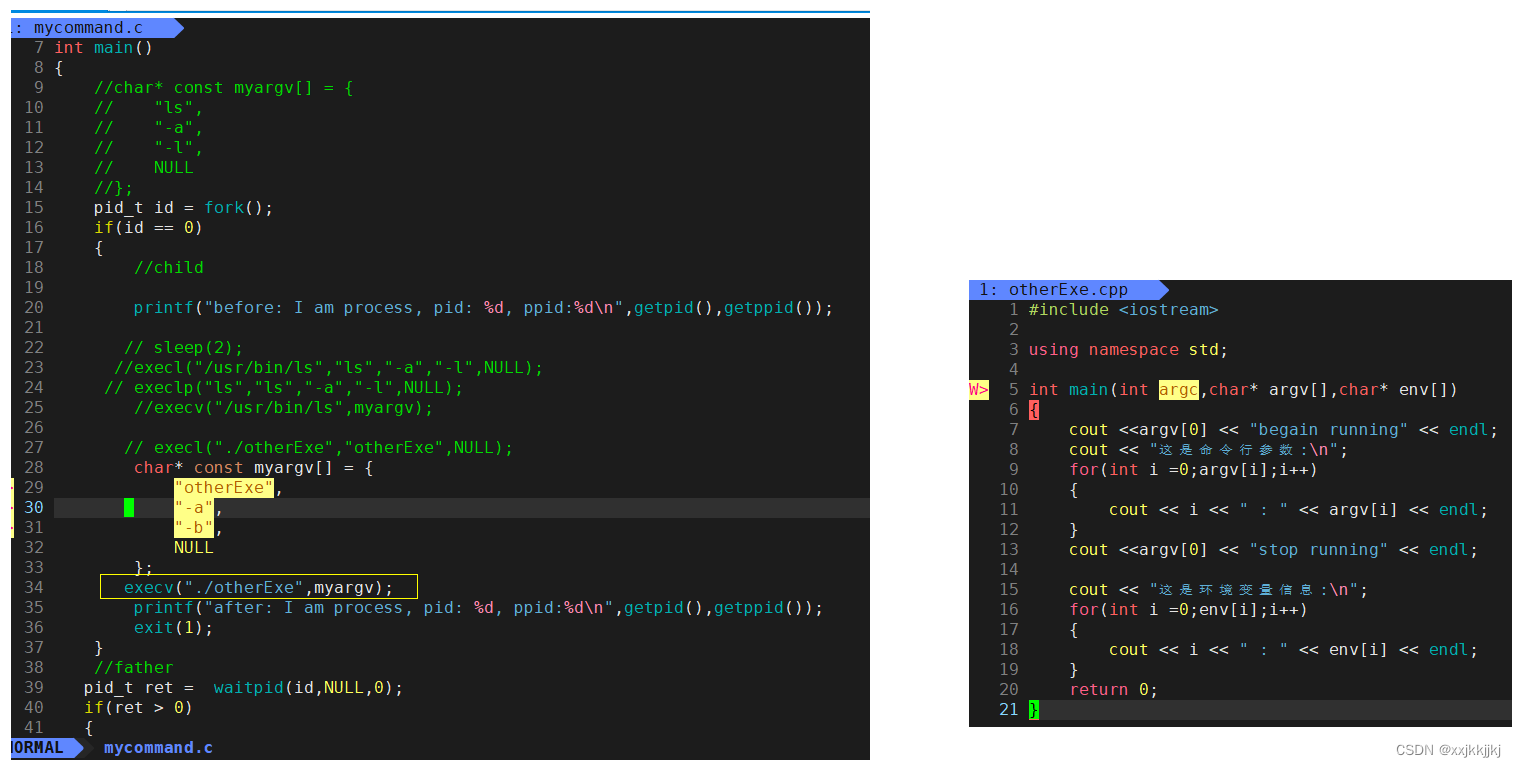Click 'char* const myargv[] = {' on line 28
Screen dimensions: 1516x767
point(253,467)
